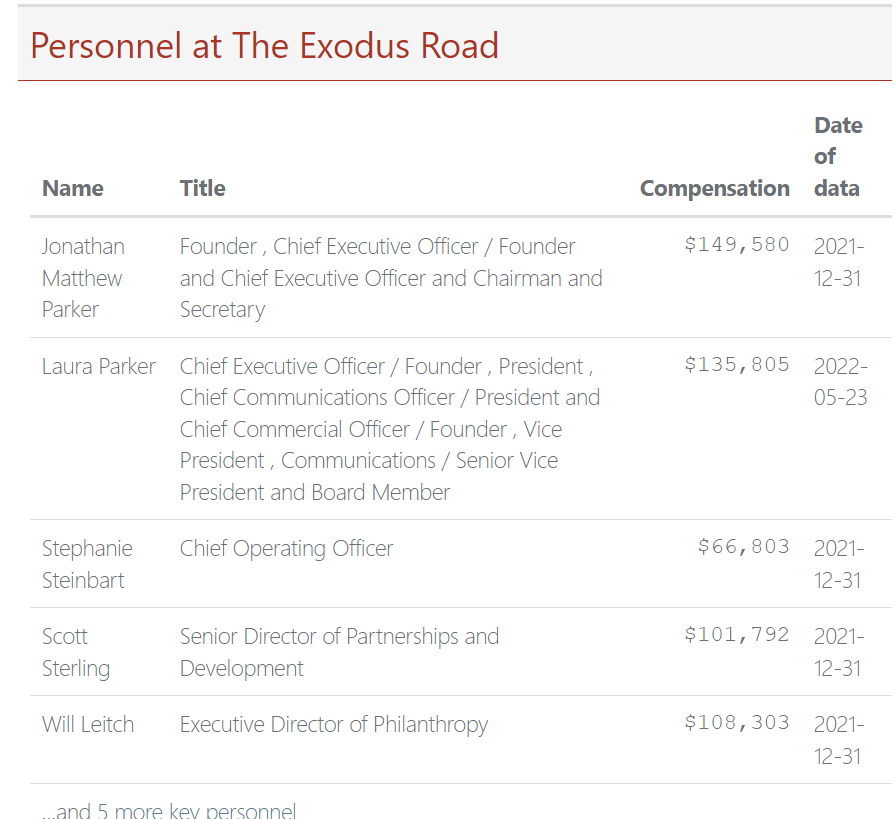Image resolution: width=895 pixels, height=819 pixels.
Task: Click the $149,580 compensation value
Action: 737,245
